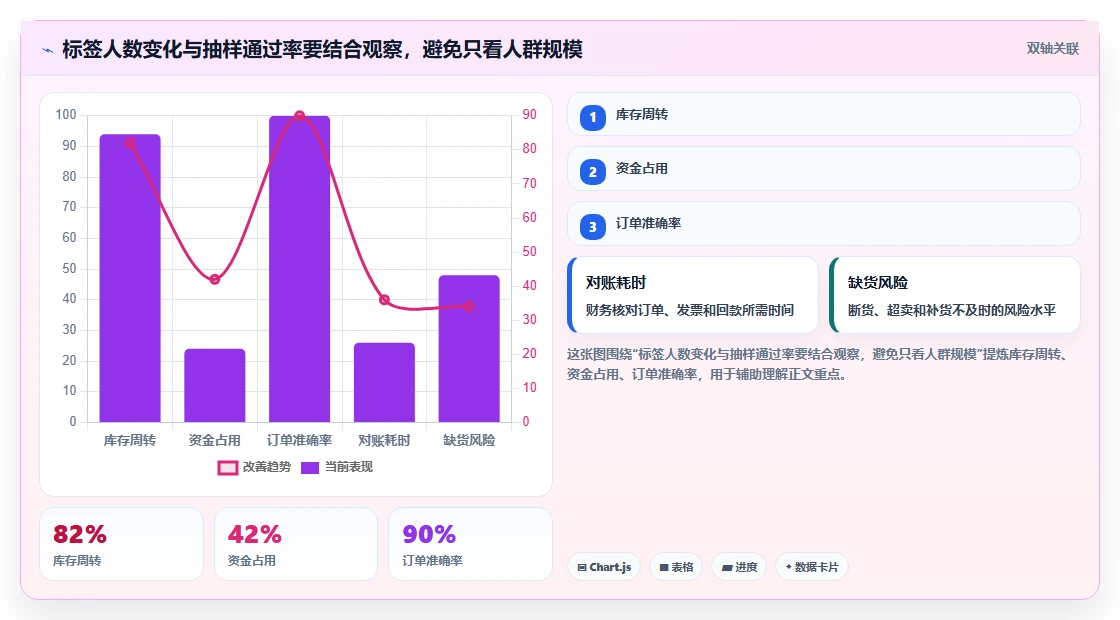Click the 双轴关联 label in the header
The image size is (1120, 620).
[x=1052, y=49]
